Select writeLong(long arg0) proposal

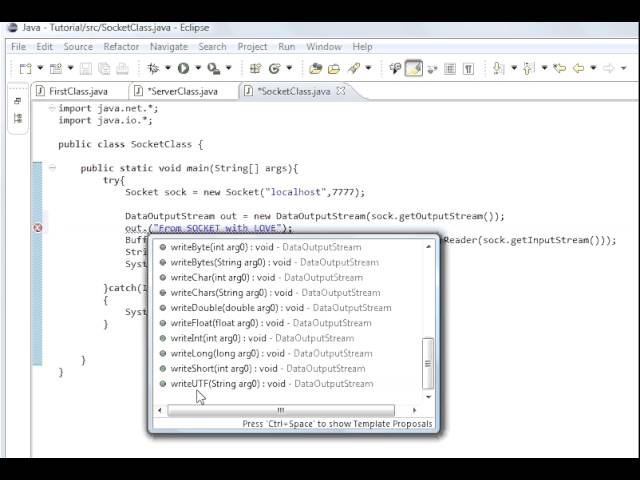click(288, 353)
